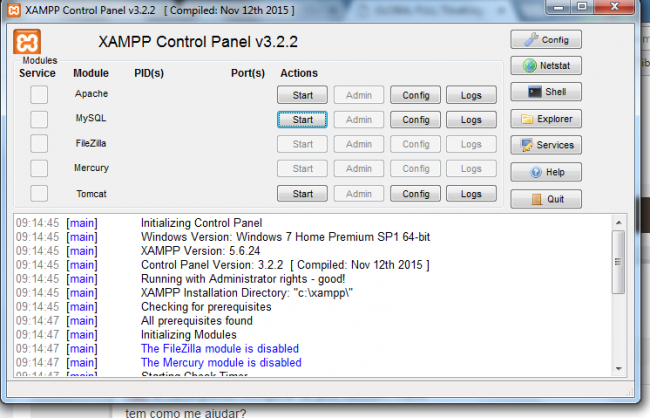
Task: Toggle the Apache service checkbox
Action: [39, 95]
